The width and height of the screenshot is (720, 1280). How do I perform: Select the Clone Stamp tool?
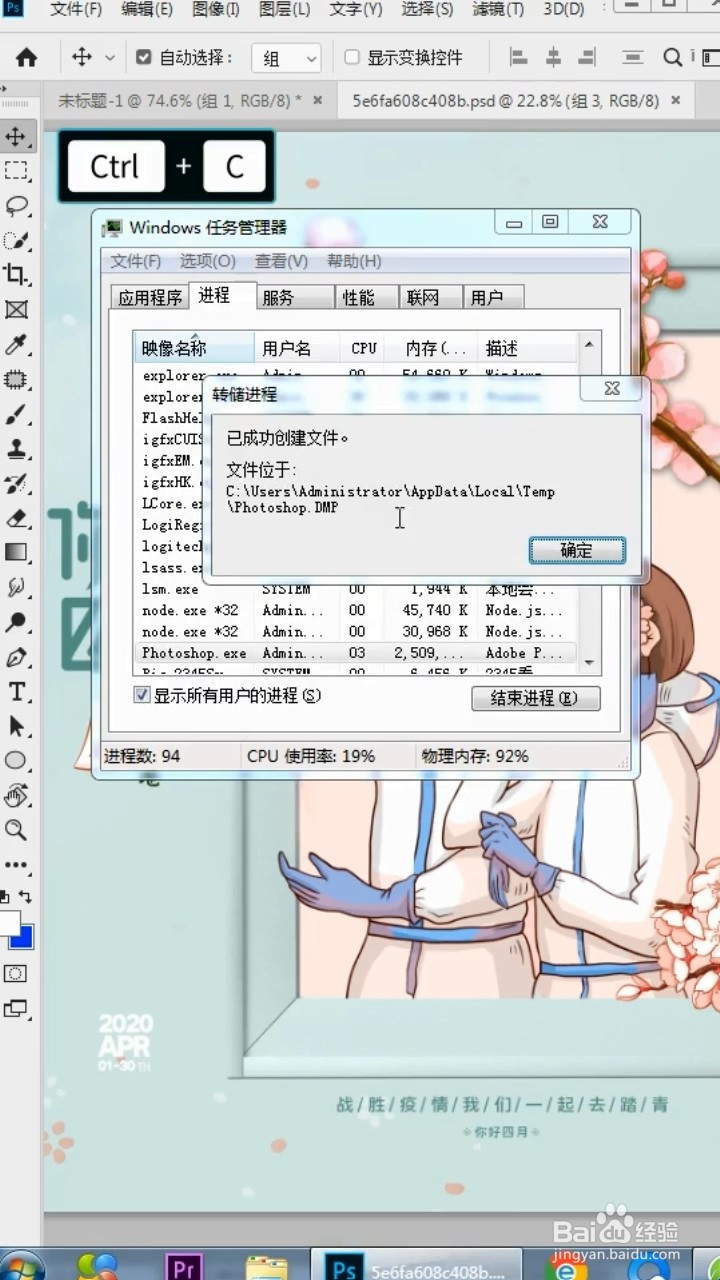click(x=16, y=449)
